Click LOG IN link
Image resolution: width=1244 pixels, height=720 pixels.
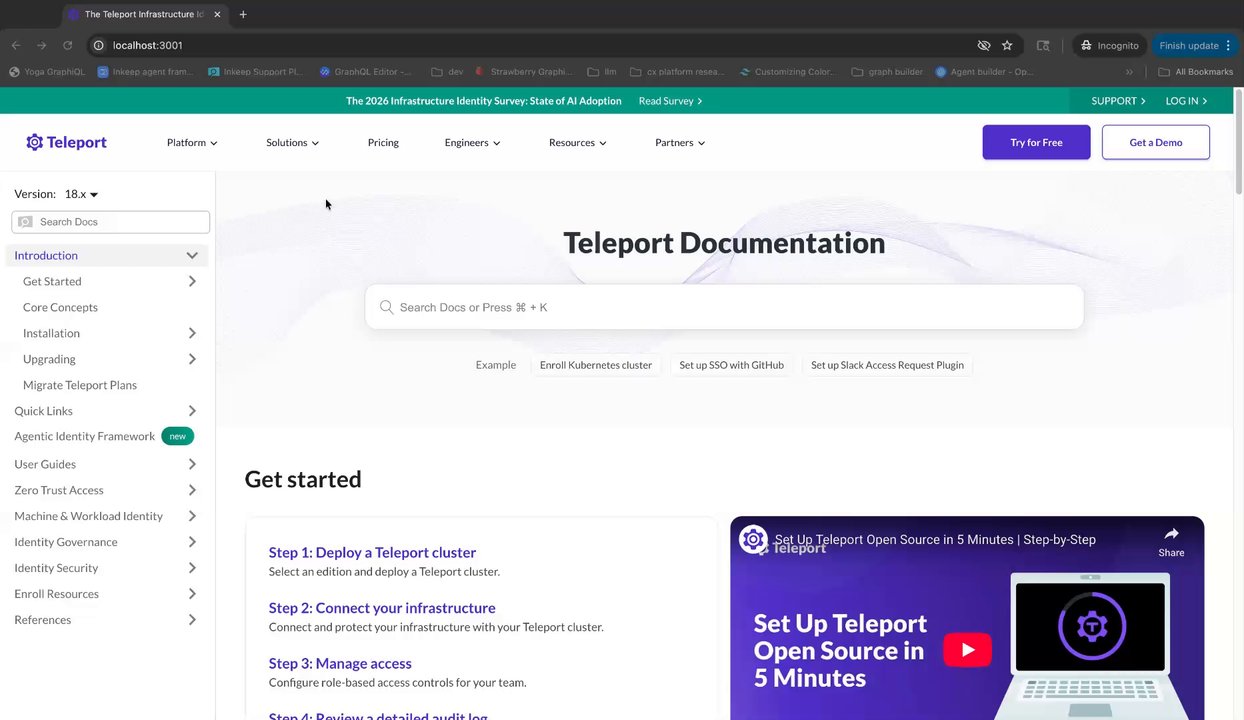coord(1186,101)
